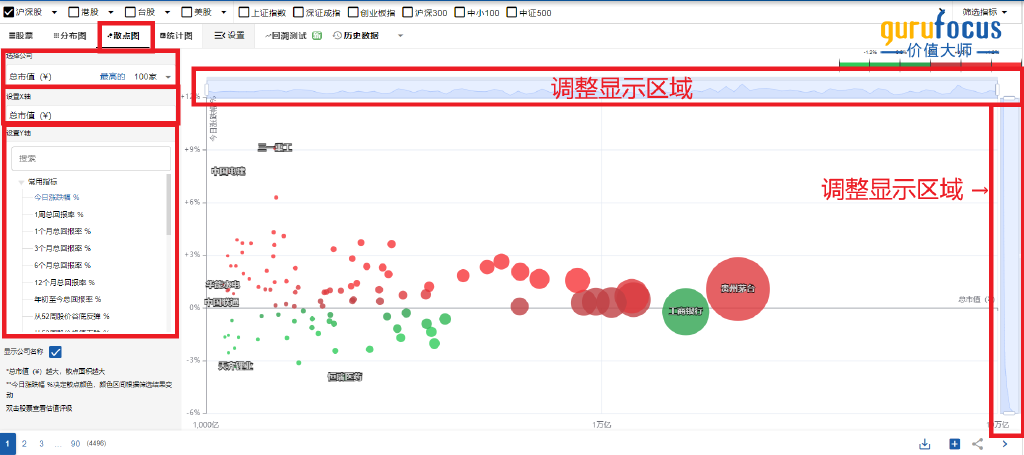Image resolution: width=1024 pixels, height=455 pixels.
Task: Switch to the 分布图 tab
Action: [x=70, y=35]
